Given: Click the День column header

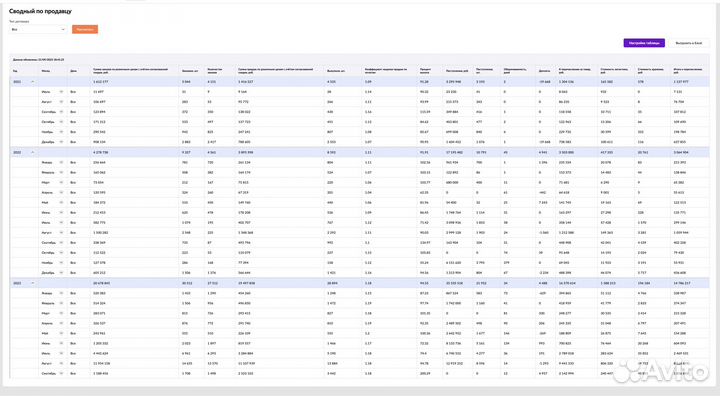Looking at the screenshot, I should [x=73, y=71].
